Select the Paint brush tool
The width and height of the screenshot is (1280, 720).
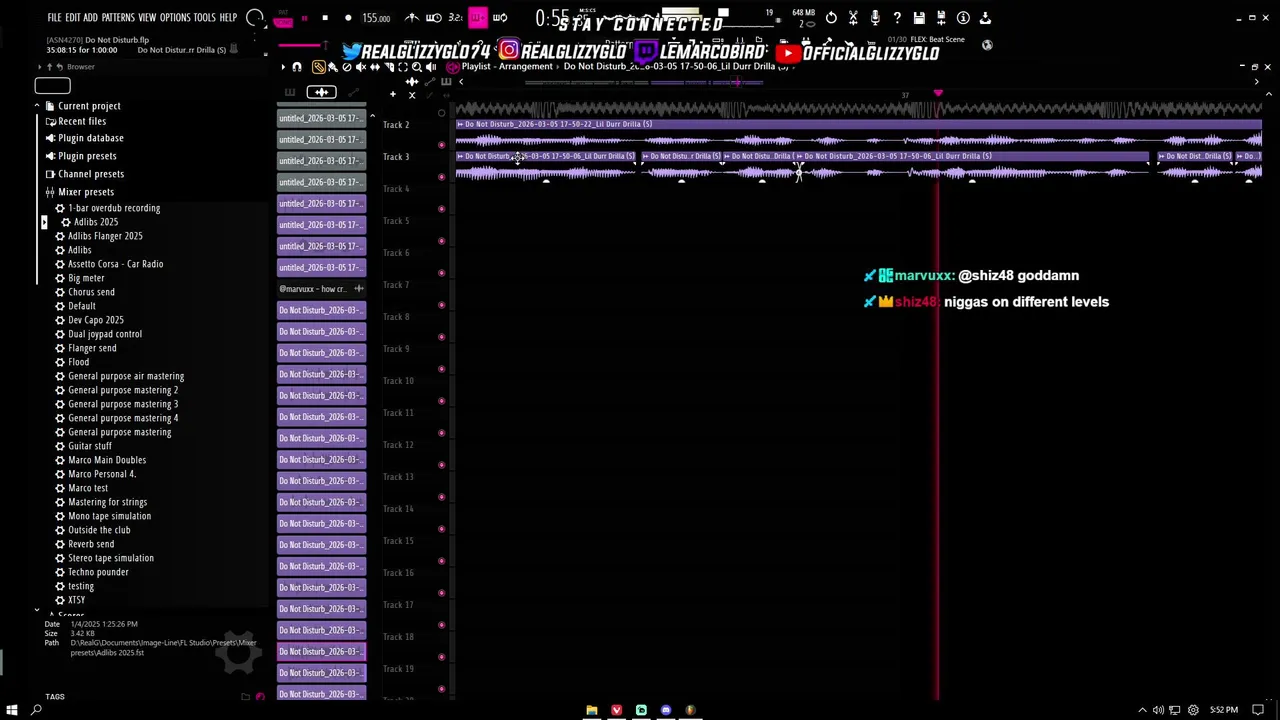point(333,67)
